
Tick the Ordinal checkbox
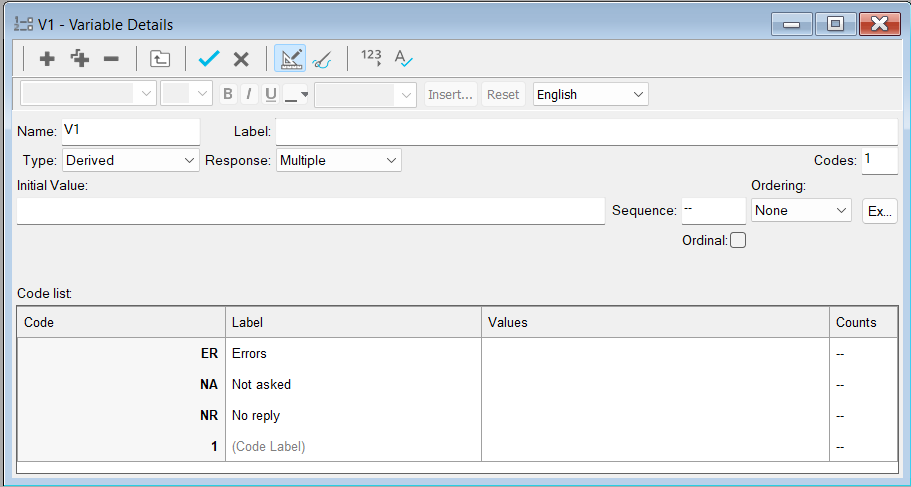click(738, 240)
